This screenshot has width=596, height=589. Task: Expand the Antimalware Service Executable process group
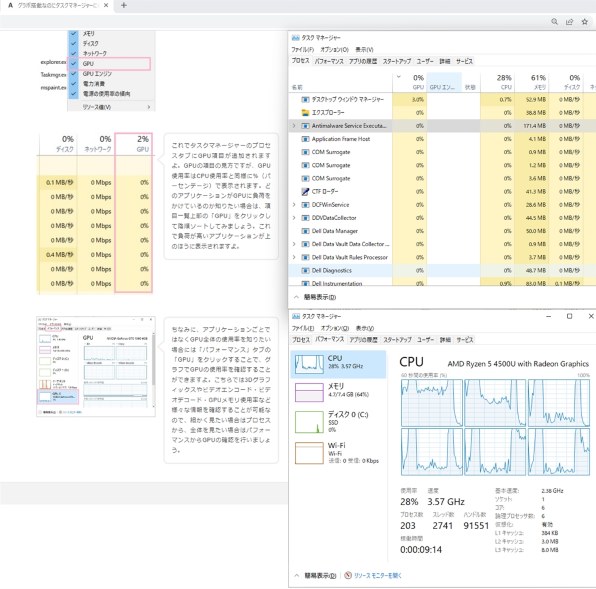click(x=294, y=125)
